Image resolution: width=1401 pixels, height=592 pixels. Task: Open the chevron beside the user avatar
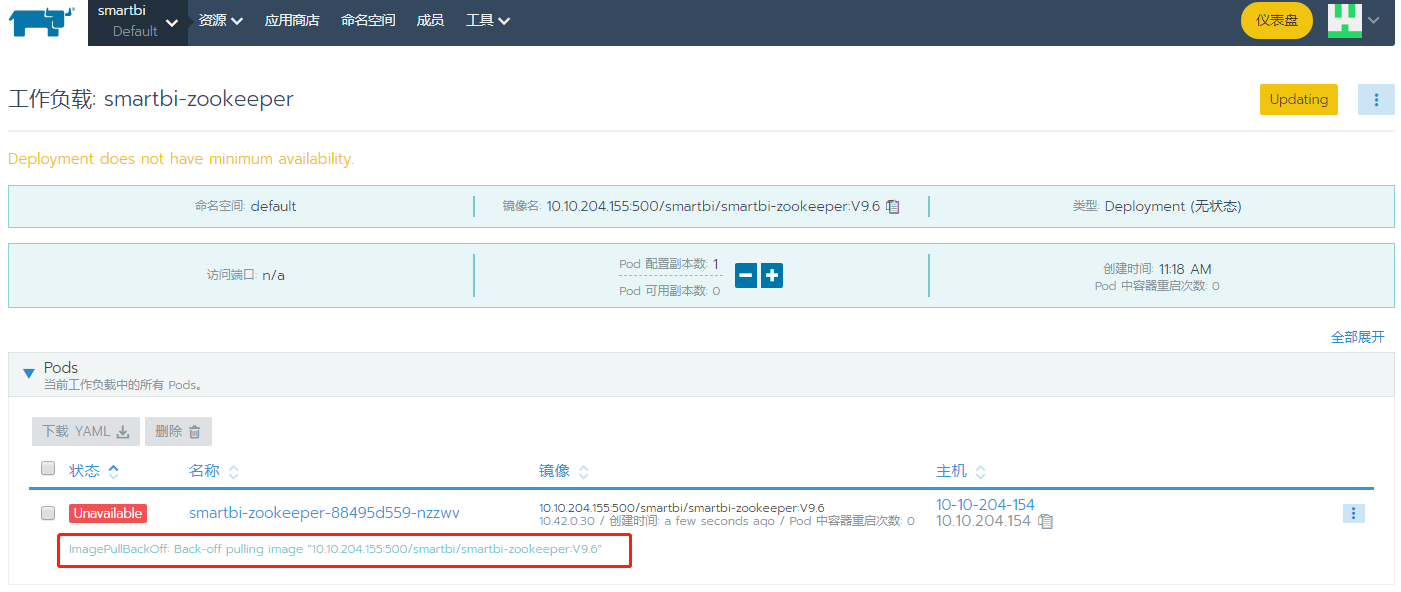pos(1374,20)
